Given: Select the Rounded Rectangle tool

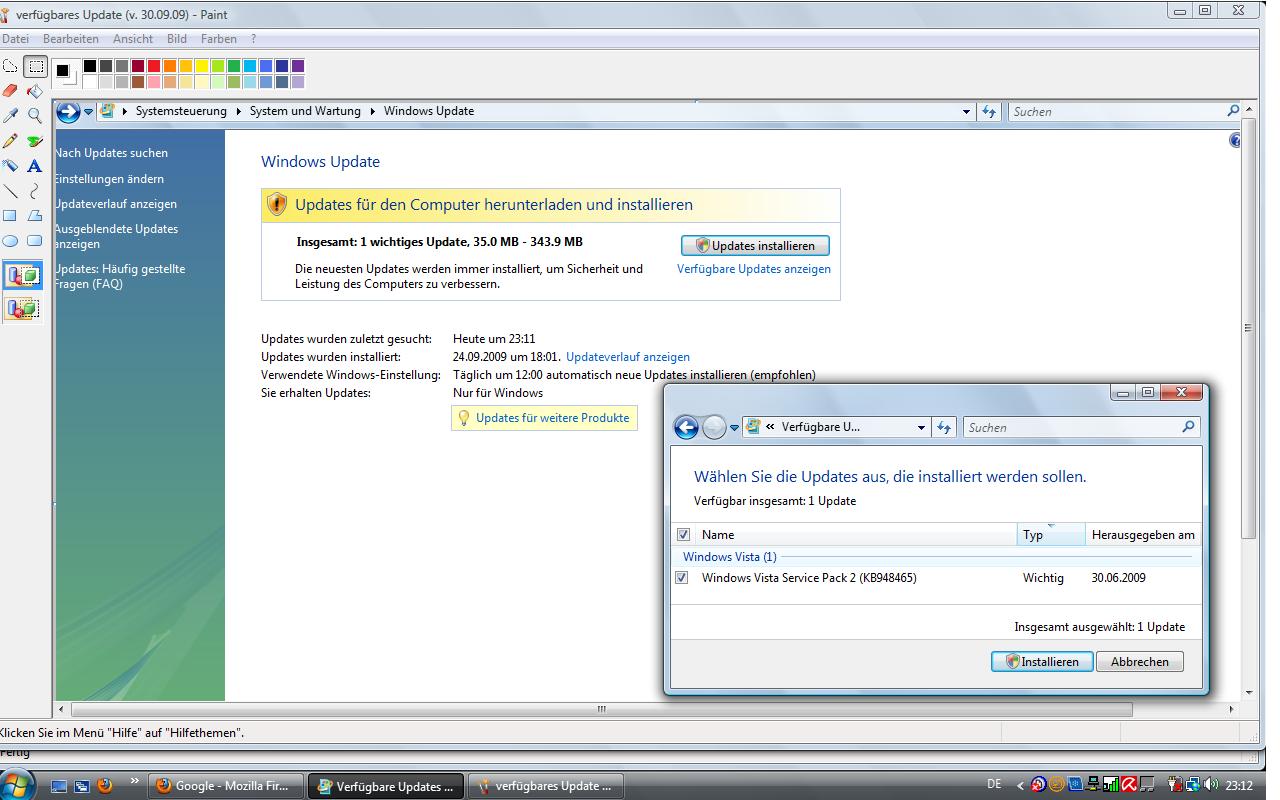Looking at the screenshot, I should pyautogui.click(x=35, y=241).
